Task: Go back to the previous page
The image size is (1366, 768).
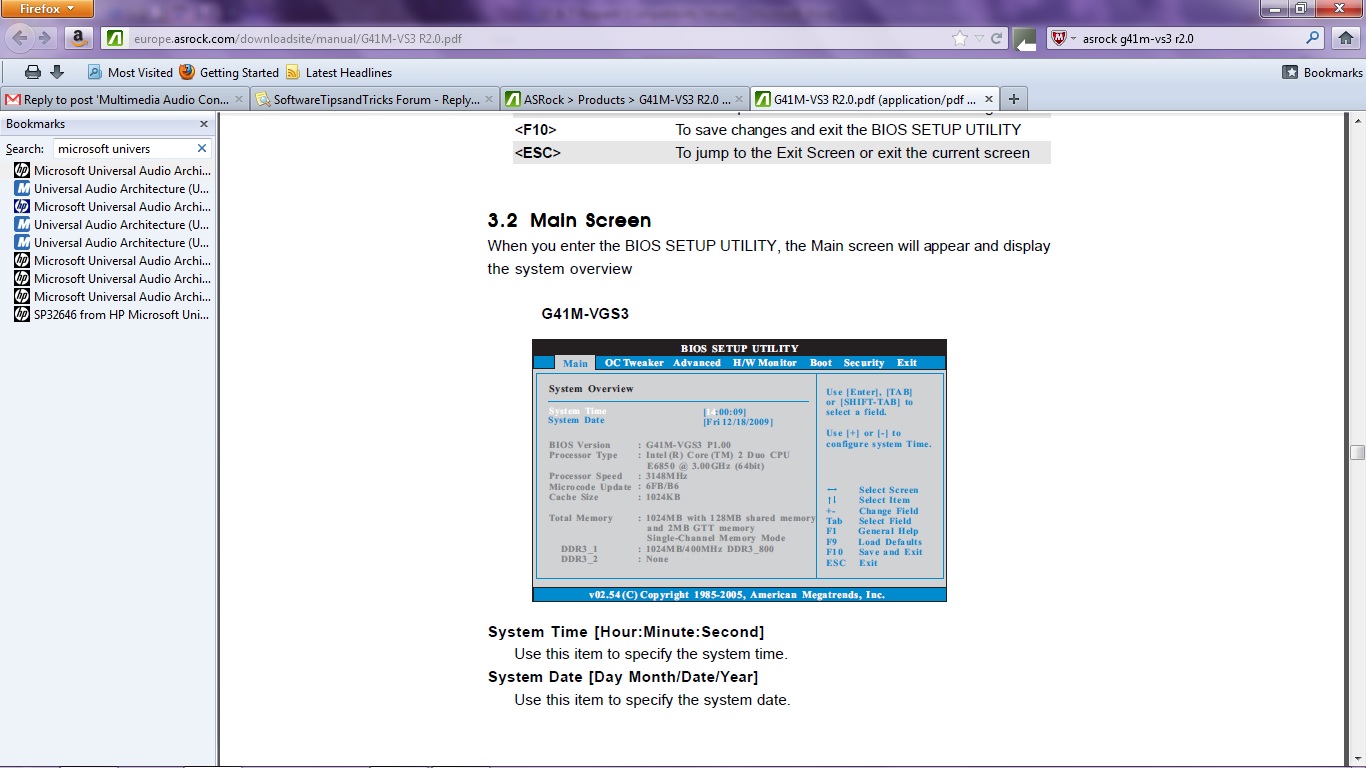Action: point(20,38)
